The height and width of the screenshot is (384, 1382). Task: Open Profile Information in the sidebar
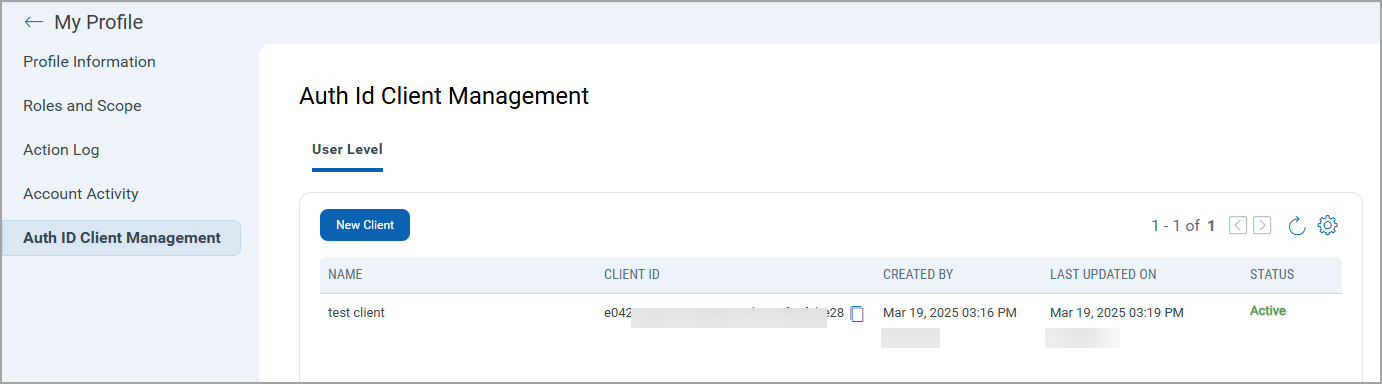click(89, 62)
